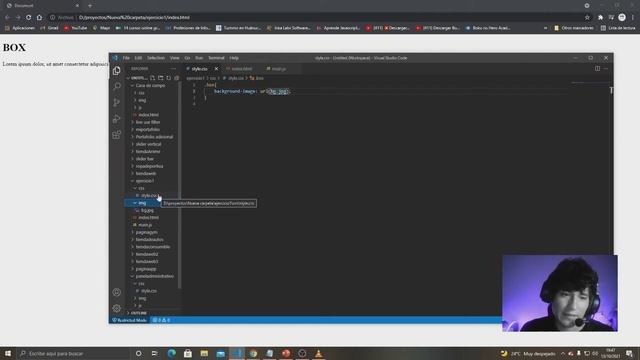Open the Extensions view

(117, 135)
